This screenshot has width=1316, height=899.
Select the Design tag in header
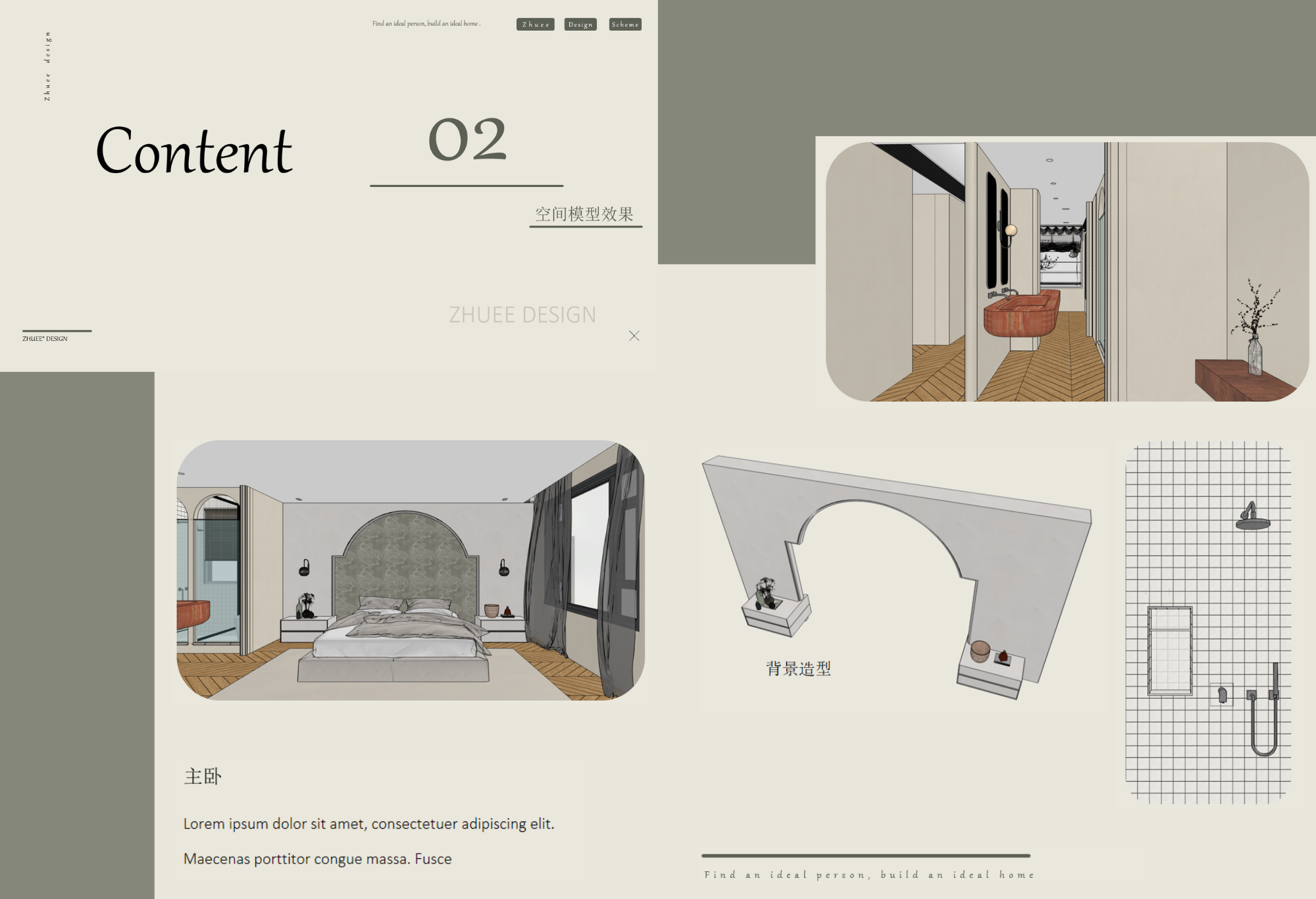[x=580, y=24]
